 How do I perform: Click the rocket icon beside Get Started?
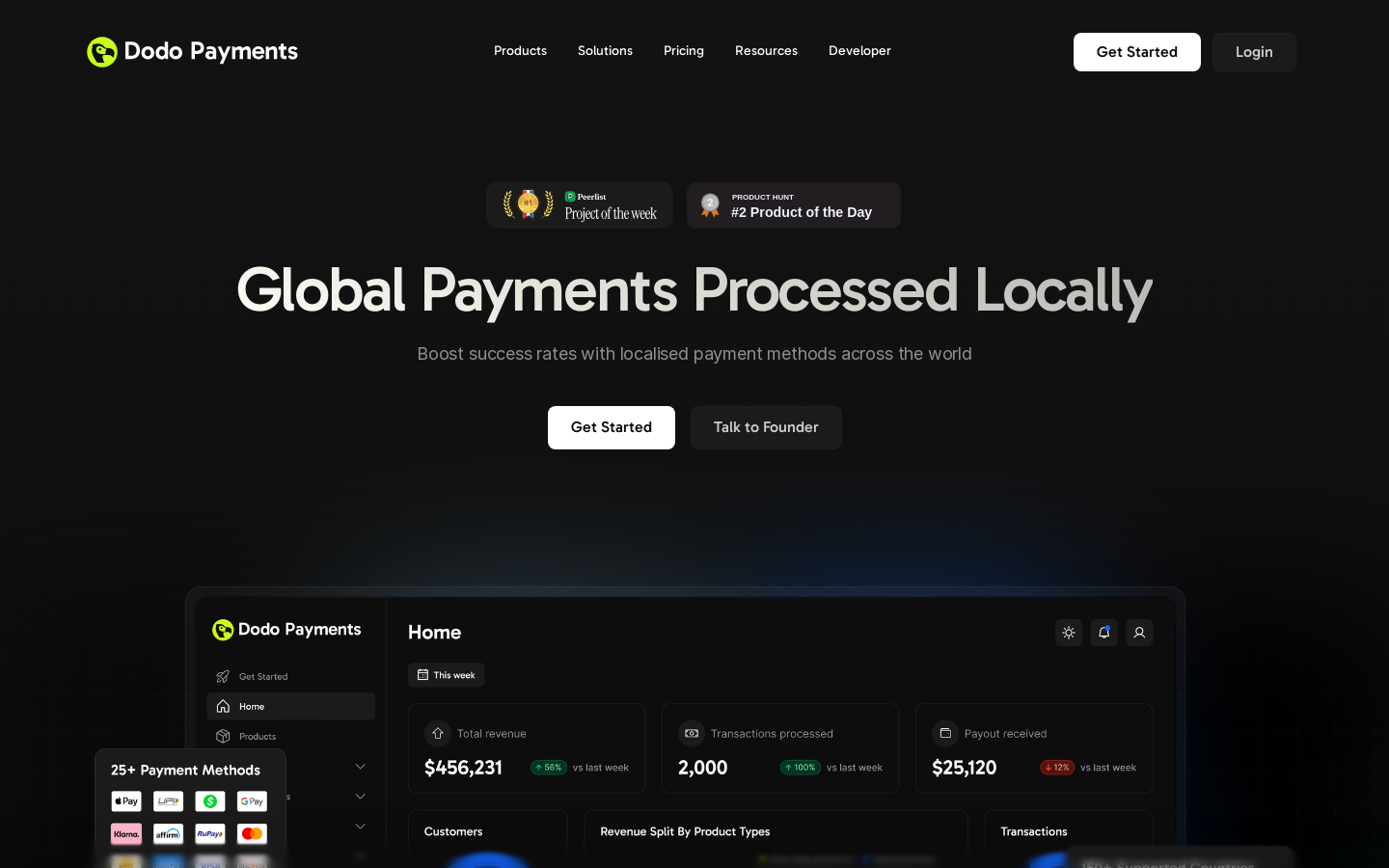pyautogui.click(x=223, y=676)
